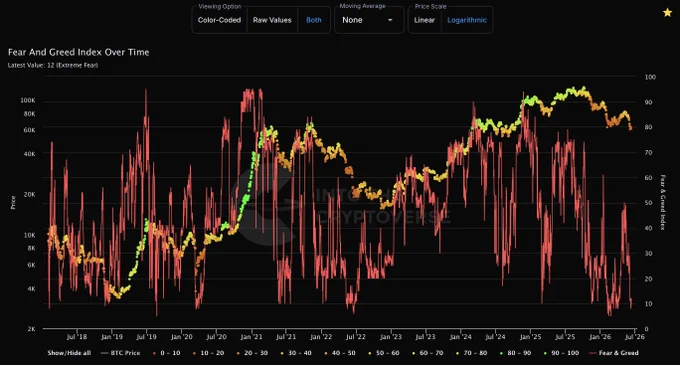The width and height of the screenshot is (680, 365).
Task: Click the Jul '24 x-axis label
Action: click(495, 336)
